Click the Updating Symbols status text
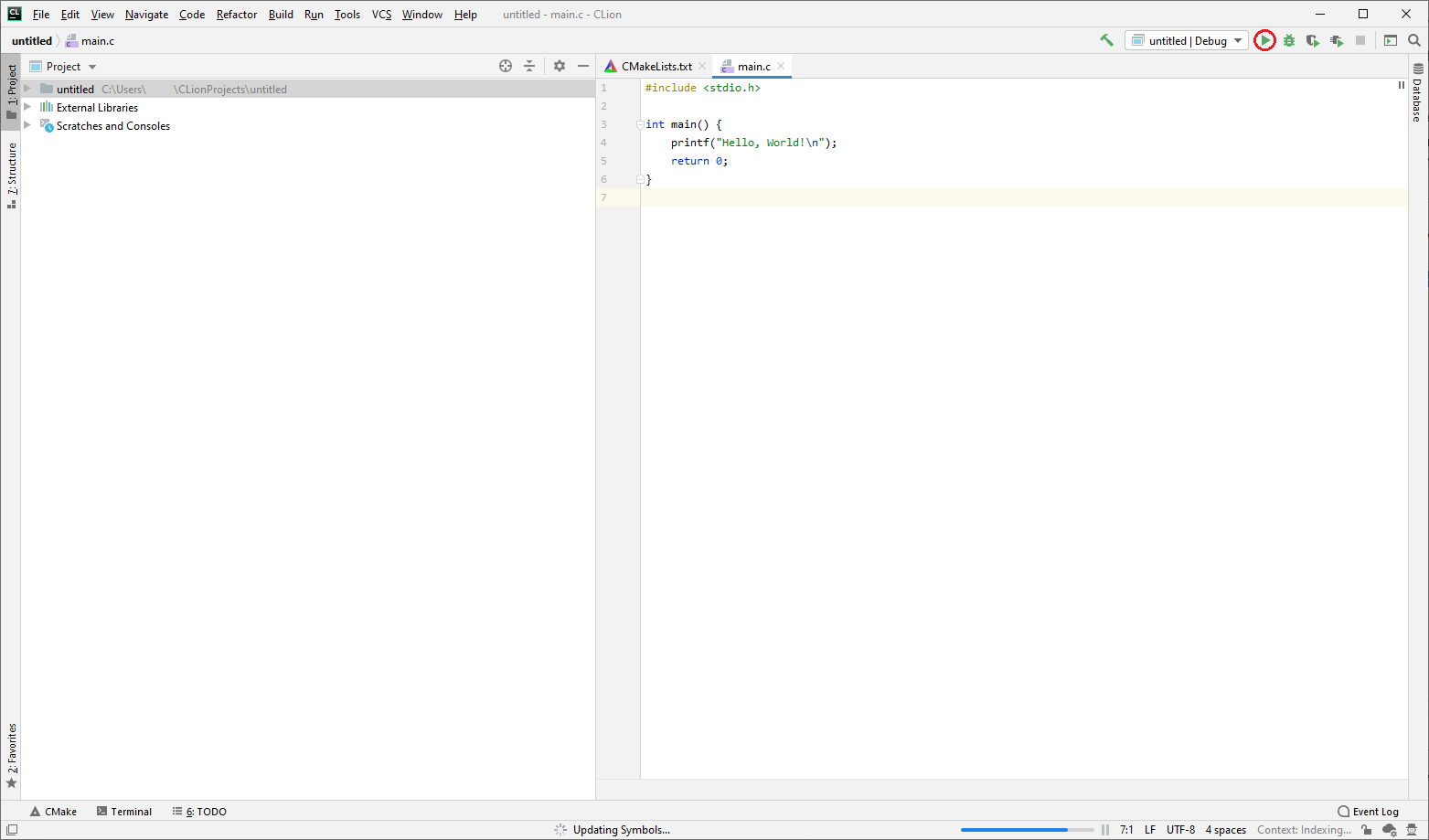1429x840 pixels. coord(621,830)
